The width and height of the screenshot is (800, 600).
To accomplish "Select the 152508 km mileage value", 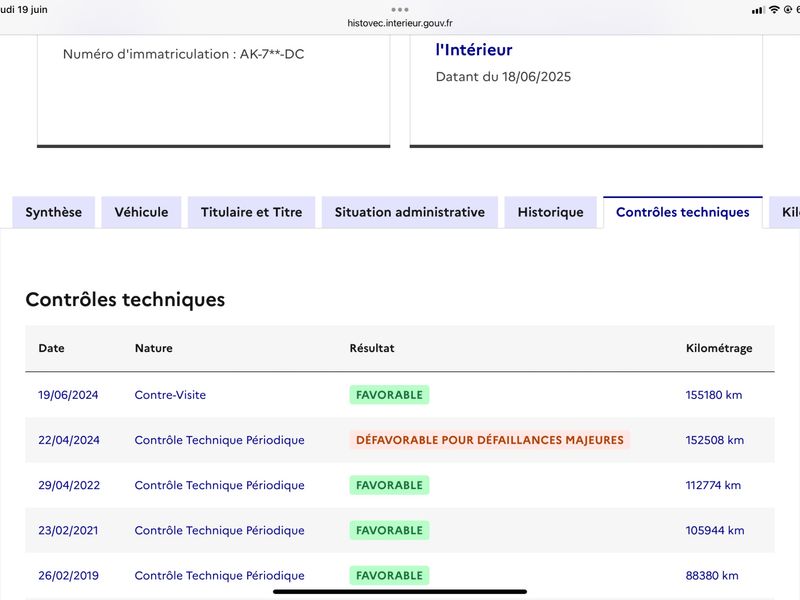I will click(x=715, y=440).
